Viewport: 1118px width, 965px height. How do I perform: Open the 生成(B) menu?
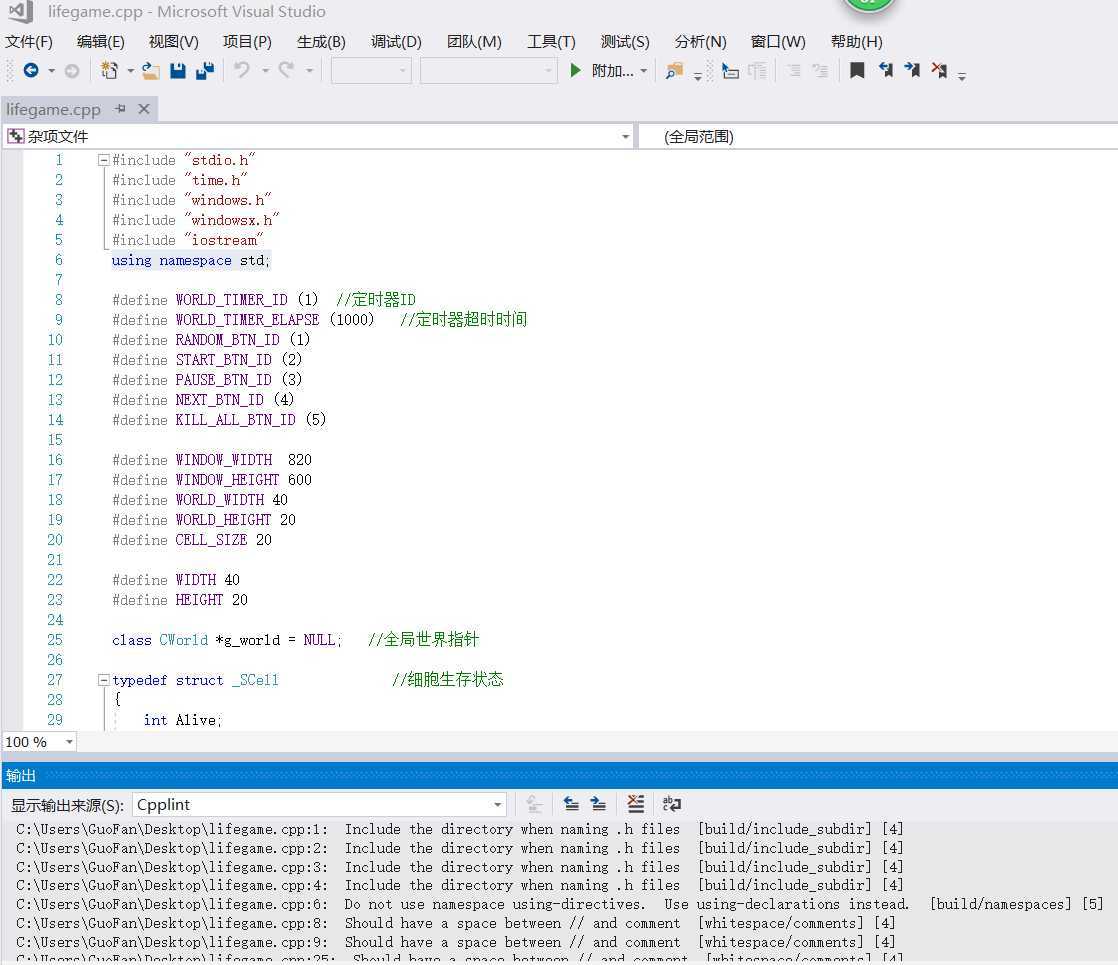pos(321,41)
